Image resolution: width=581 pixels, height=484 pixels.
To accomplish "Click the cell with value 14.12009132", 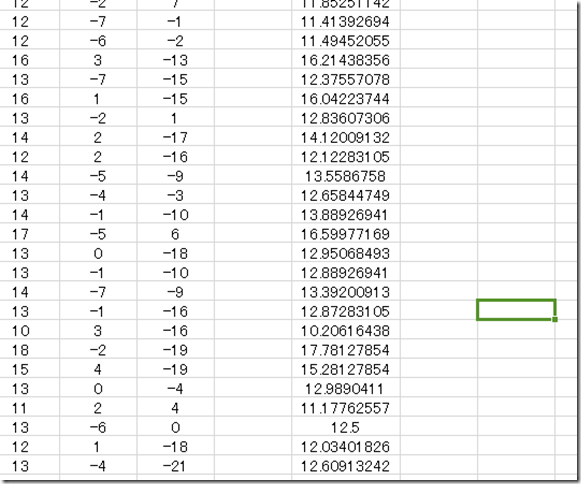I will tap(346, 137).
